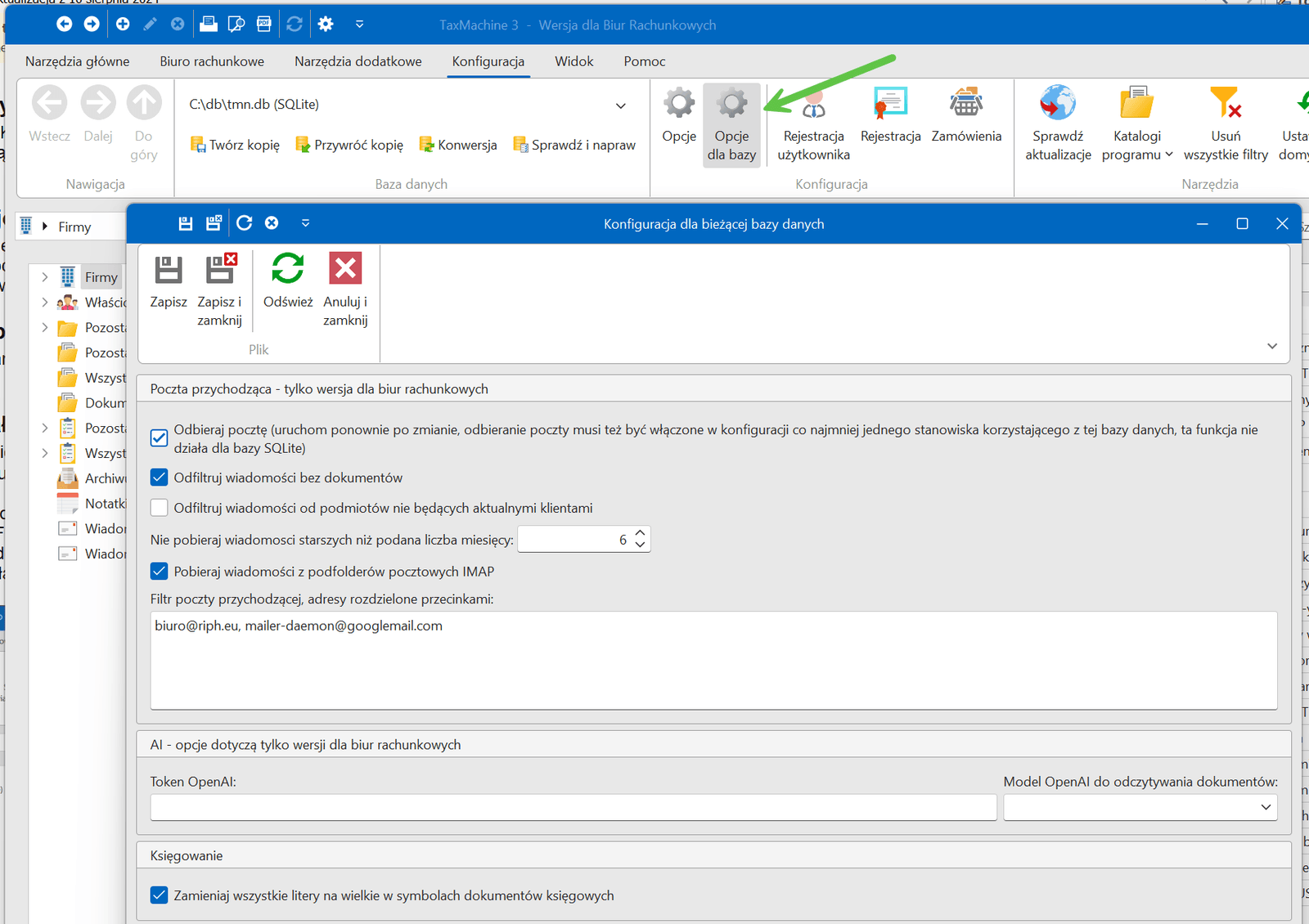The height and width of the screenshot is (924, 1309).
Task: Expand the database path dropdown
Action: (621, 105)
